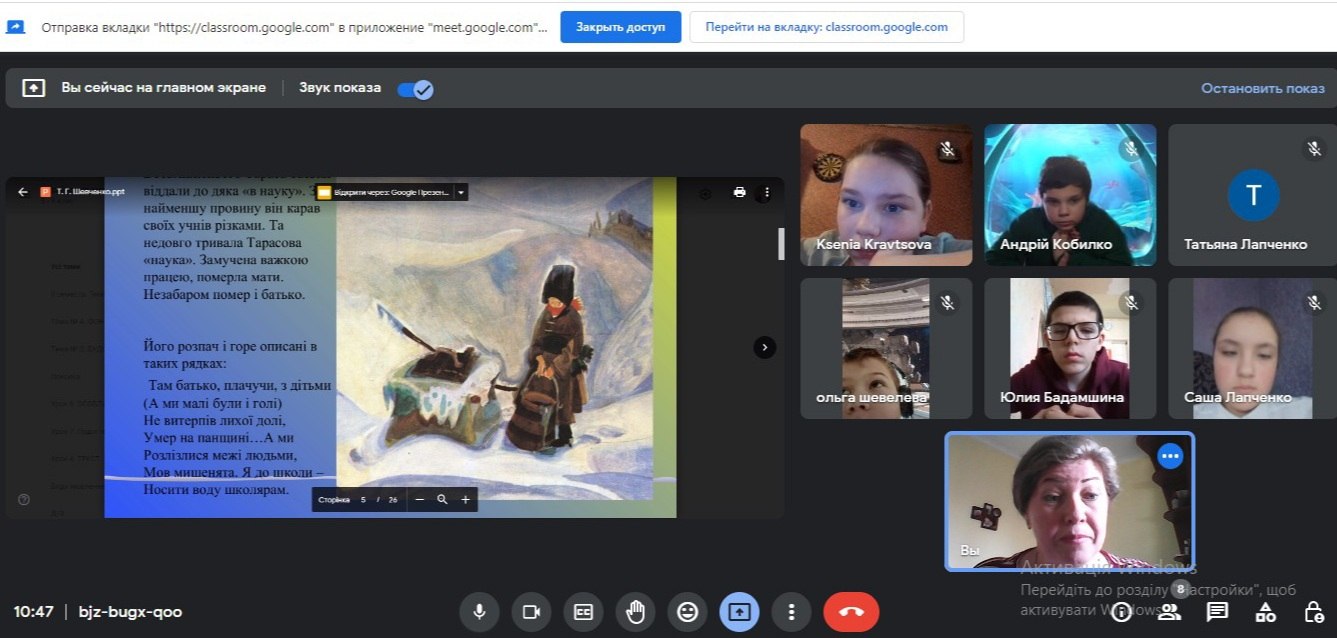
Task: Open the meeting chat panel
Action: pyautogui.click(x=1217, y=611)
